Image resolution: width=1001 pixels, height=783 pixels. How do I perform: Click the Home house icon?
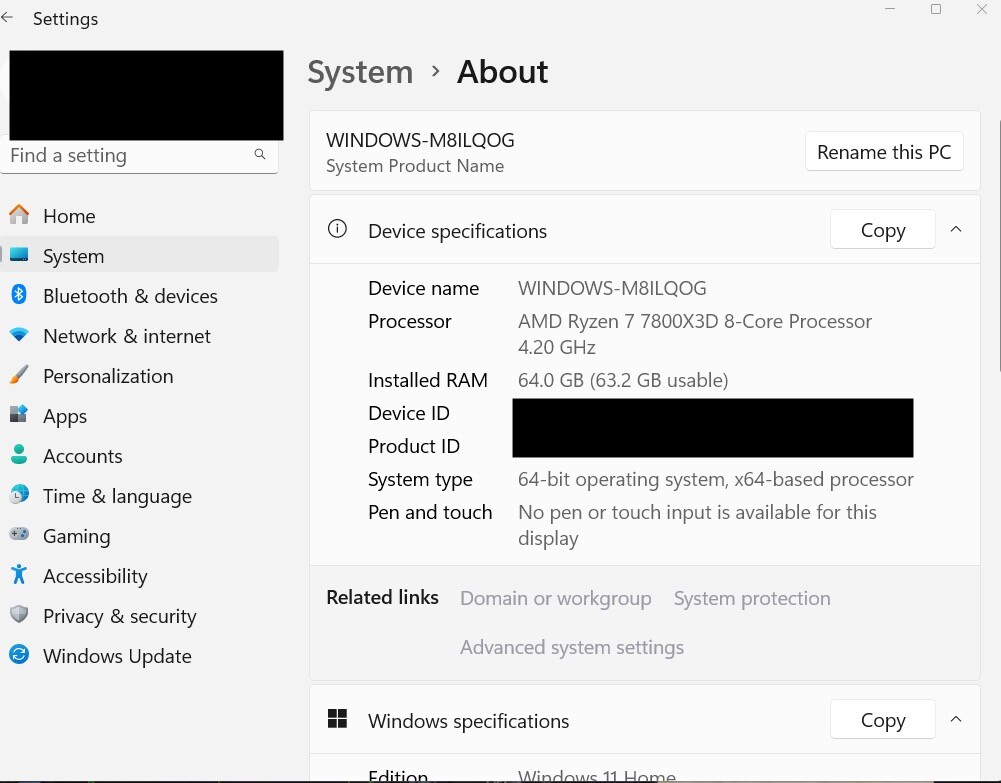click(x=19, y=215)
